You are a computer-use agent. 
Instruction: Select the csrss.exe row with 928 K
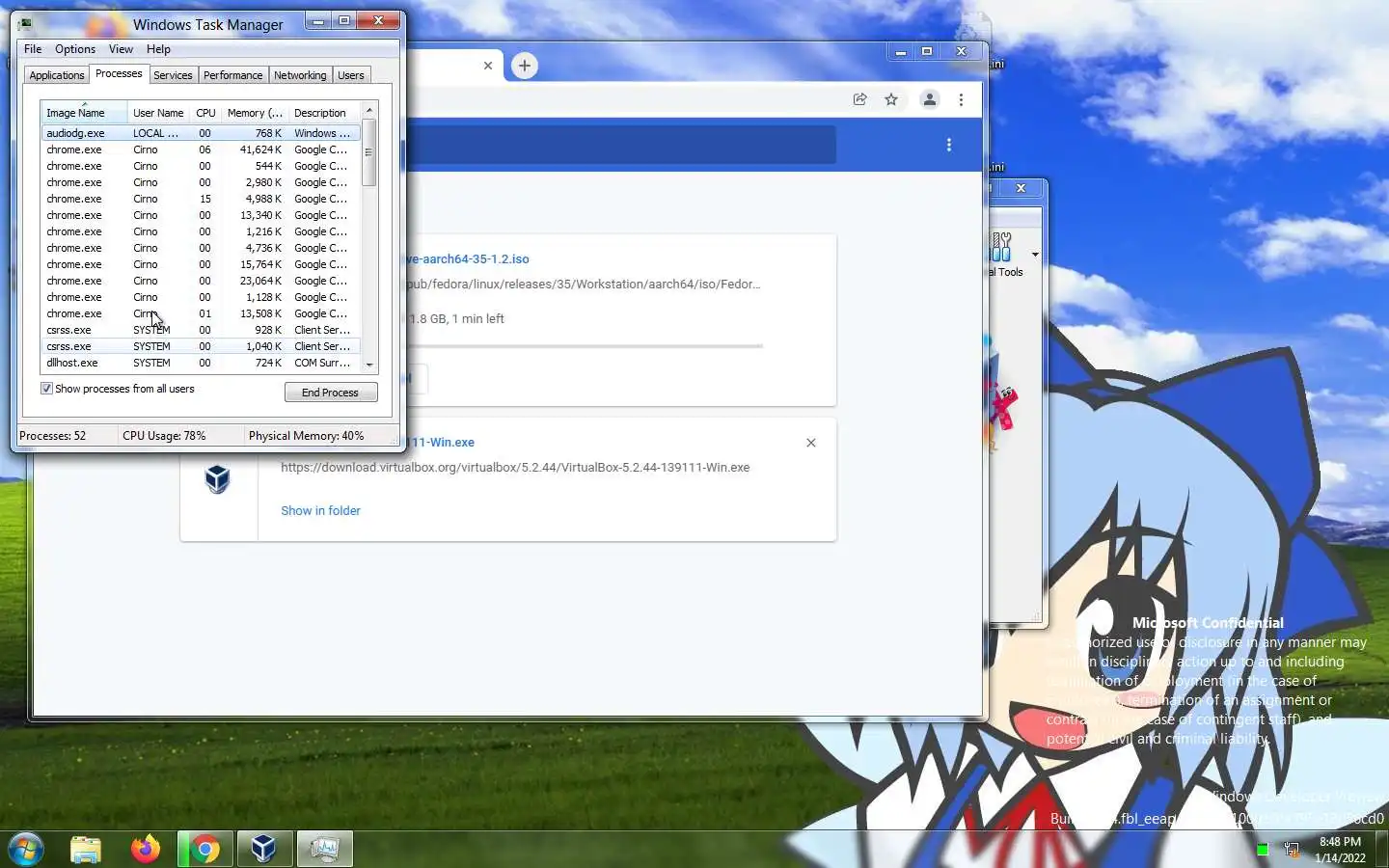(201, 330)
